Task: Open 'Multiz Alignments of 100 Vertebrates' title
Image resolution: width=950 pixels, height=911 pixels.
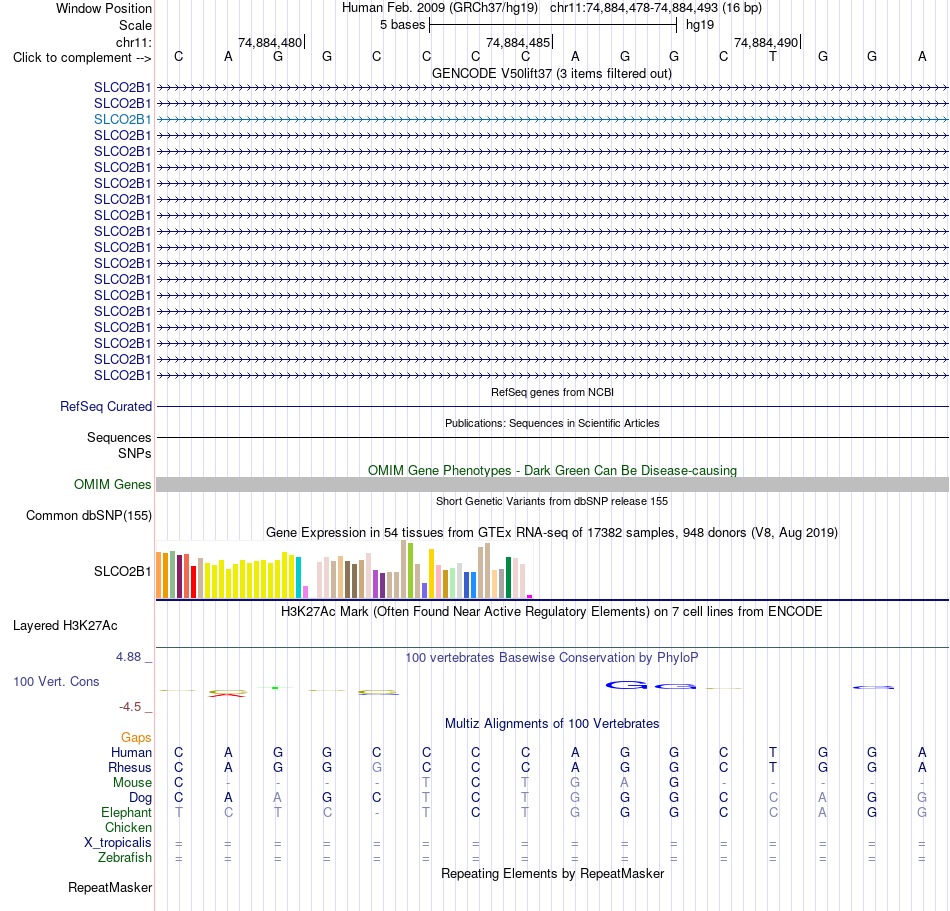Action: coord(552,724)
